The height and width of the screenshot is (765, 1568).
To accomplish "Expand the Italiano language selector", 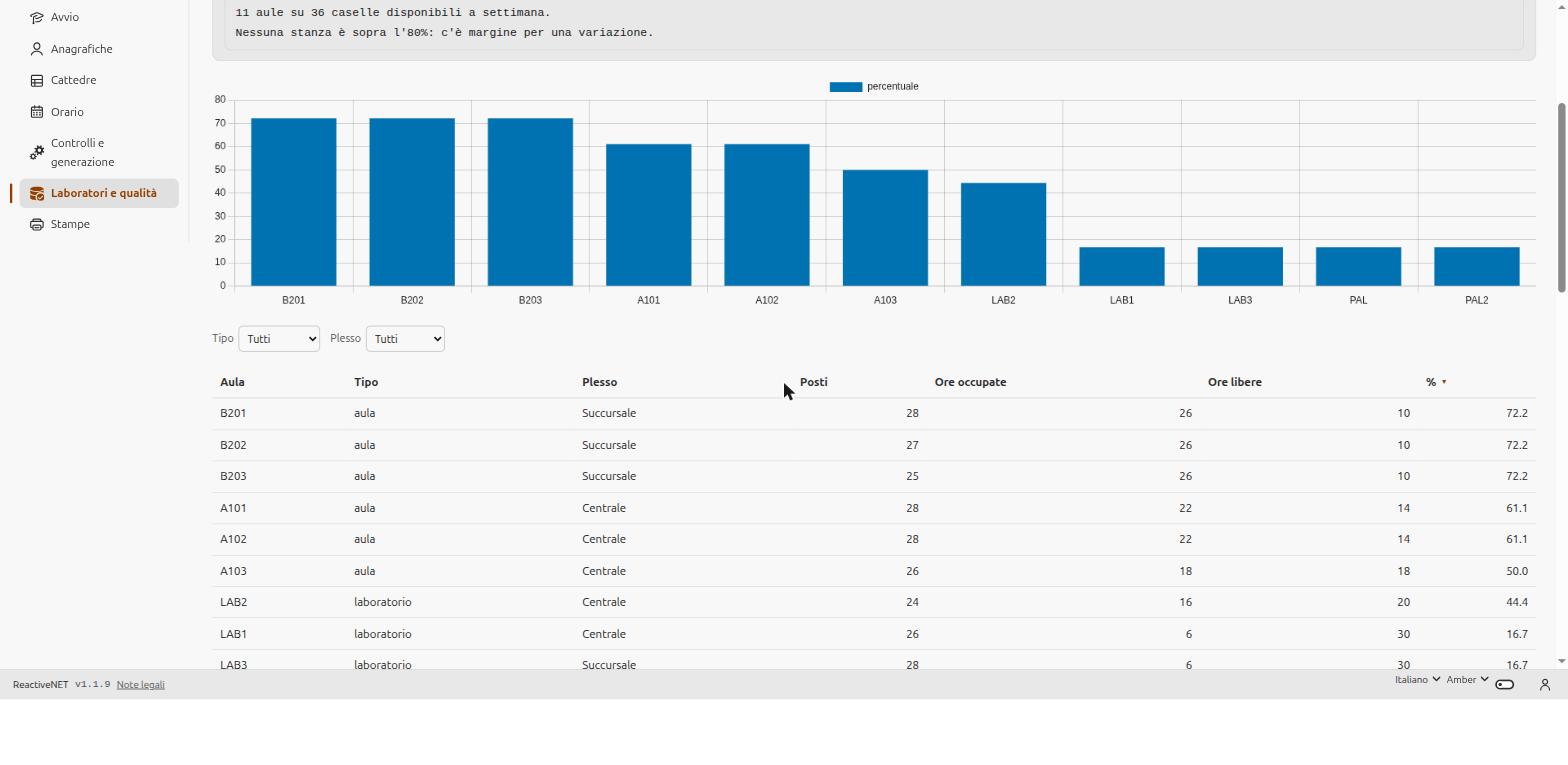I will [x=1418, y=680].
